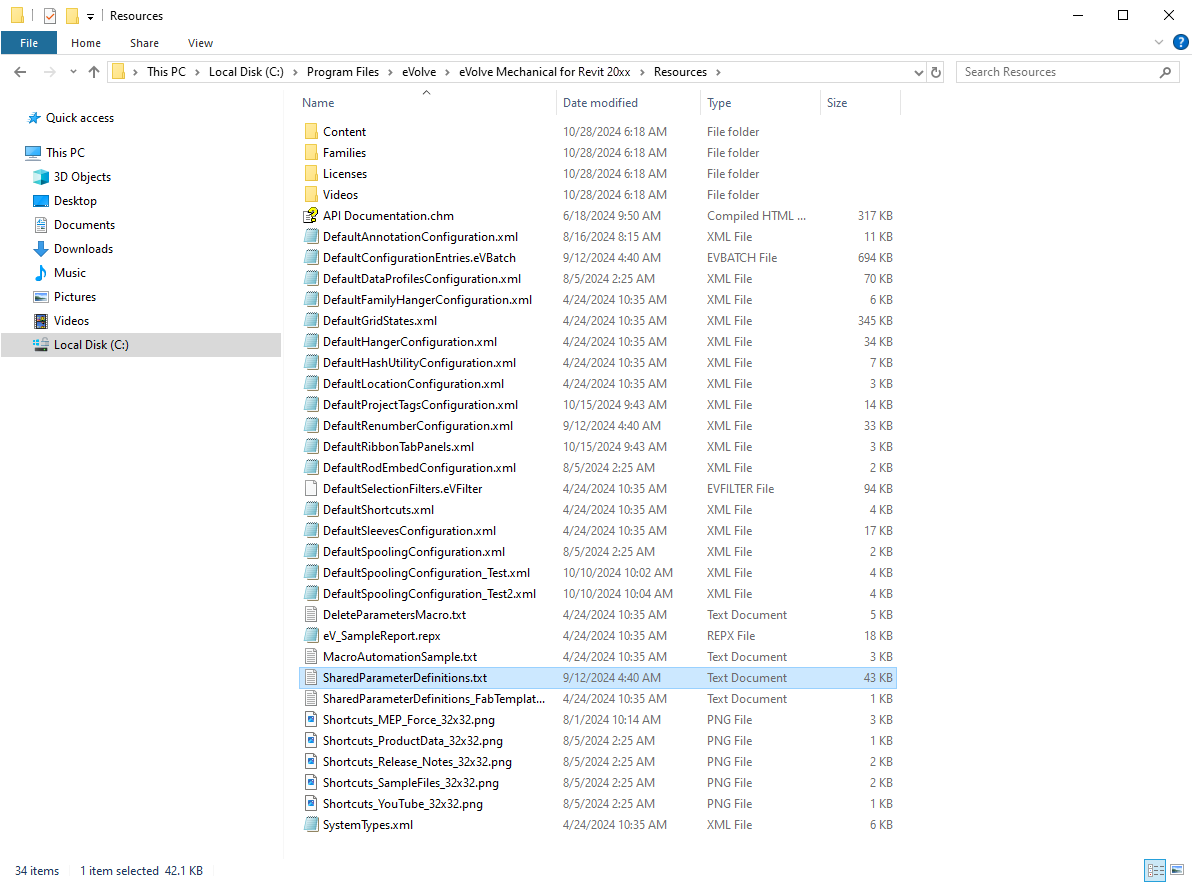
Task: Switch to Large icons view layout
Action: tap(1177, 870)
